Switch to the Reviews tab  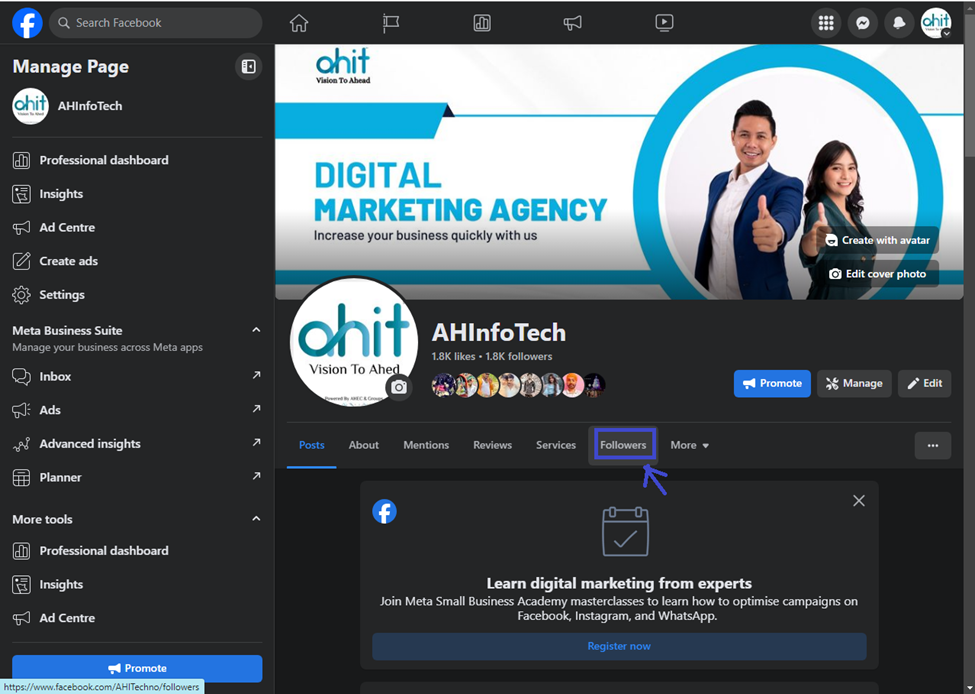(x=492, y=445)
